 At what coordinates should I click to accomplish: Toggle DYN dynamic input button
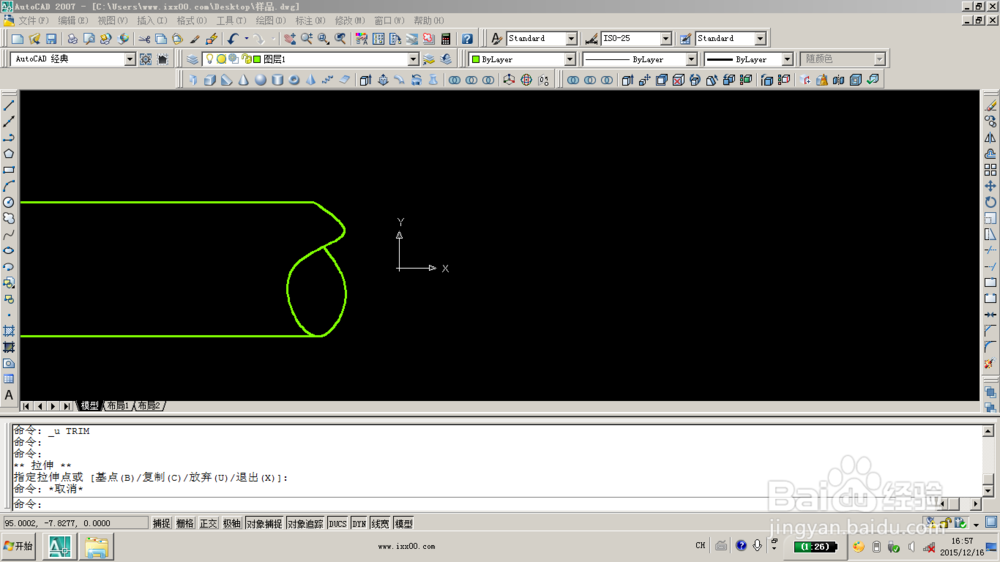click(x=359, y=524)
